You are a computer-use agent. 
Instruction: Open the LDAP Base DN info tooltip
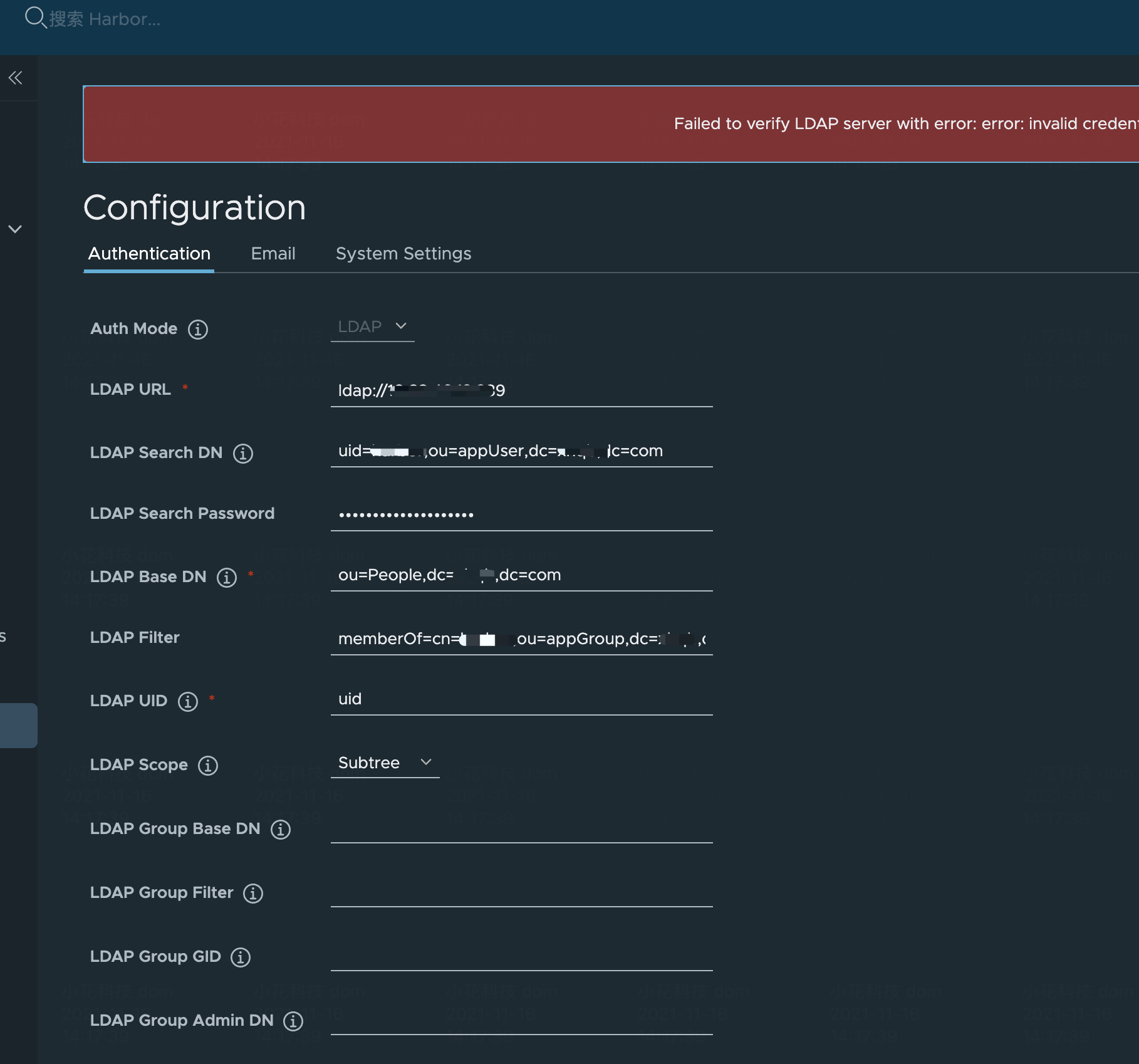(x=226, y=578)
